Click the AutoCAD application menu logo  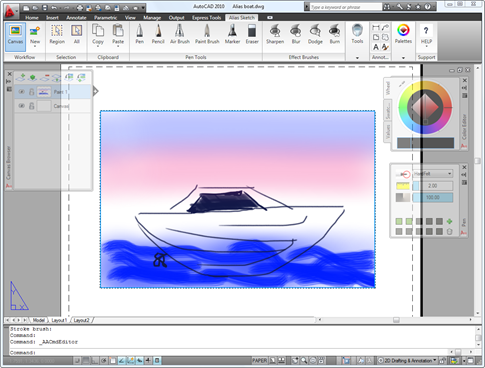(10, 12)
